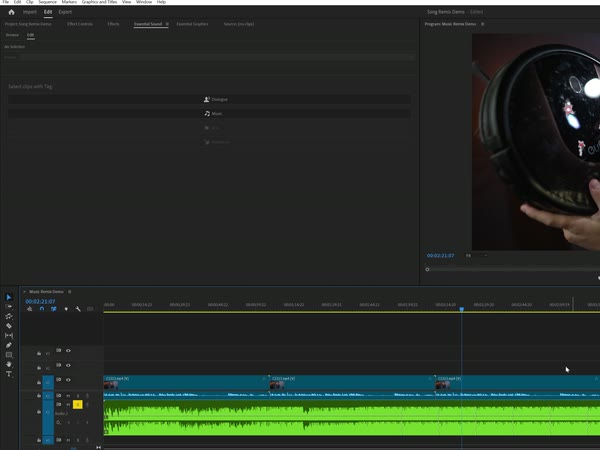600x450 pixels.
Task: Open Essential Sound panel menu
Action: click(x=167, y=24)
